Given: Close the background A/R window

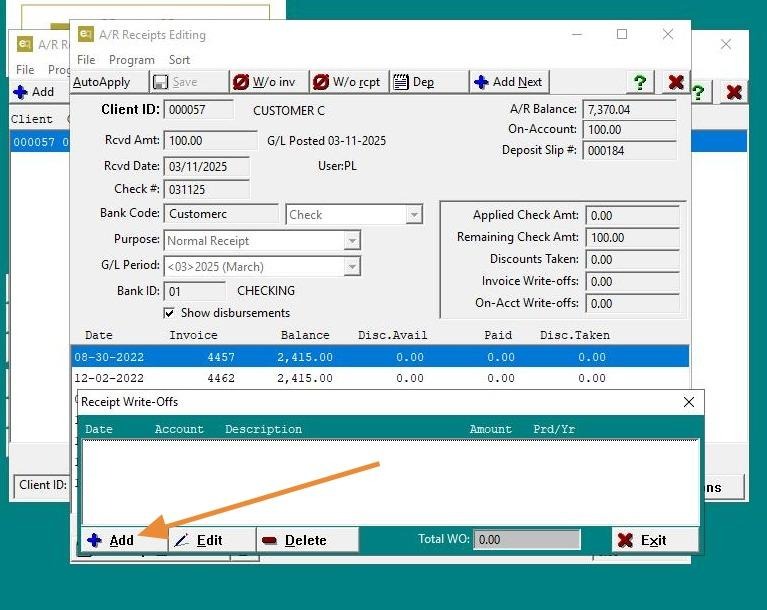Looking at the screenshot, I should (725, 44).
